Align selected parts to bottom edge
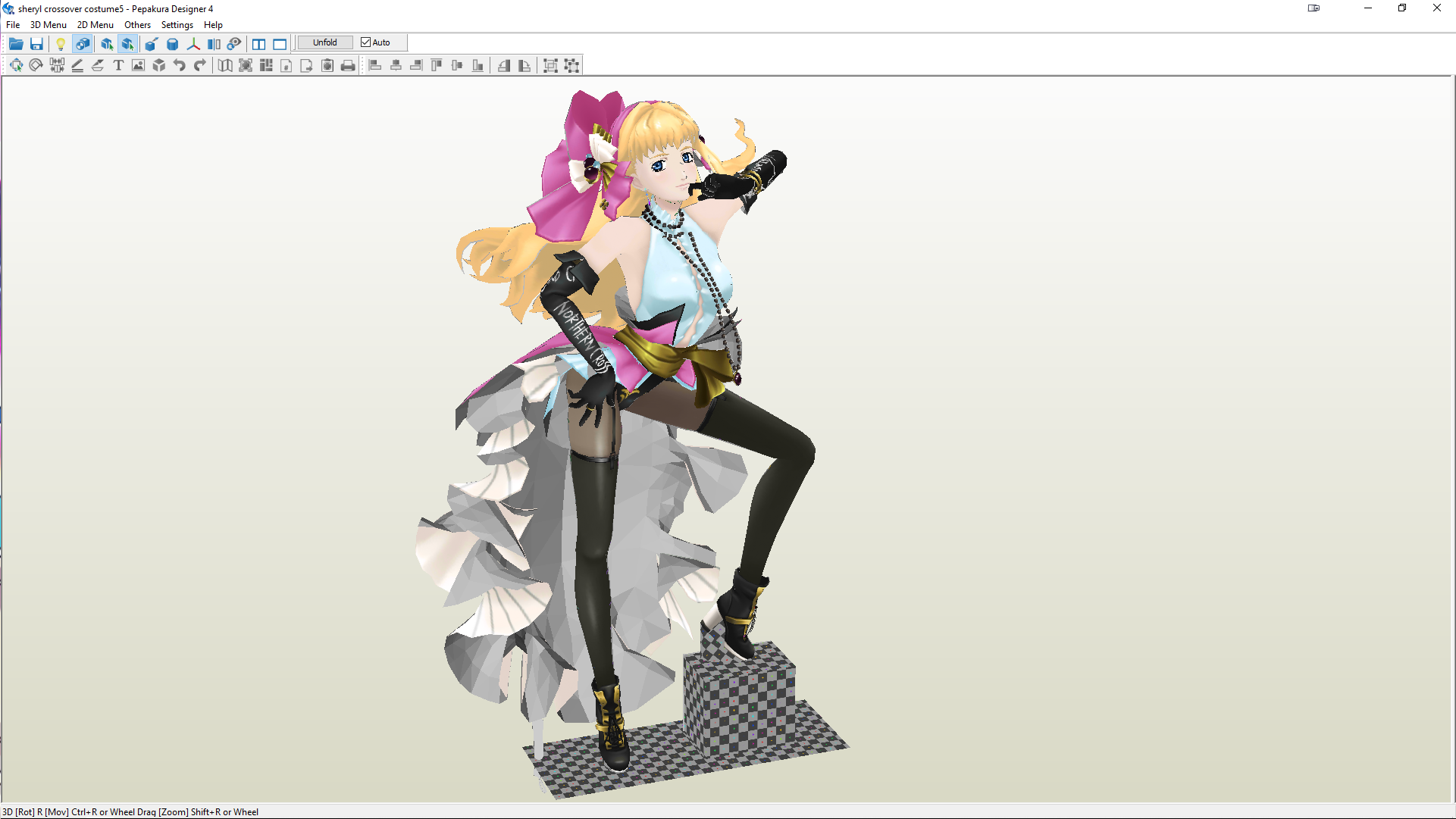 point(478,65)
